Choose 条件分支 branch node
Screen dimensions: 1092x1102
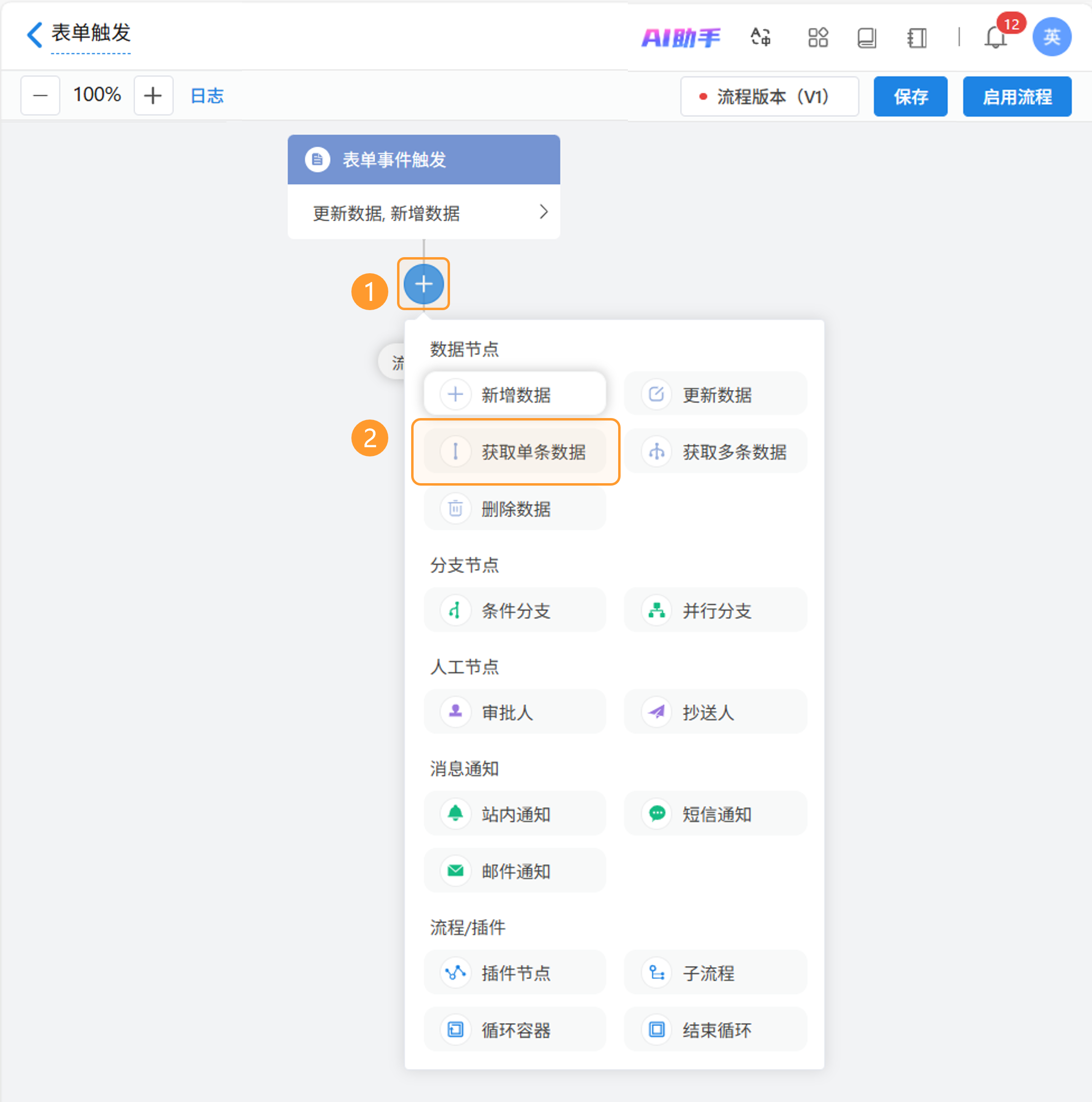[x=515, y=611]
